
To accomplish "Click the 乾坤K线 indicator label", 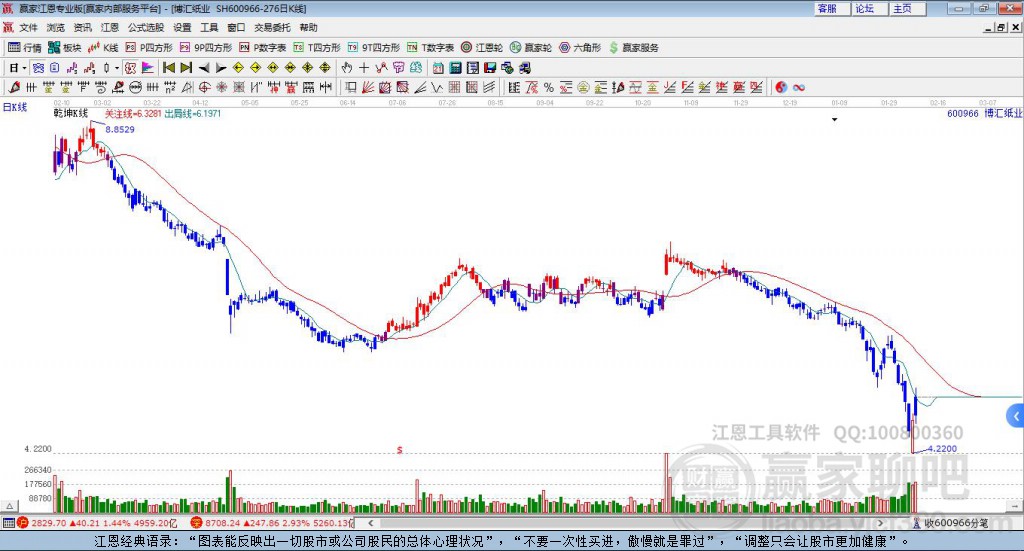I will coord(71,114).
